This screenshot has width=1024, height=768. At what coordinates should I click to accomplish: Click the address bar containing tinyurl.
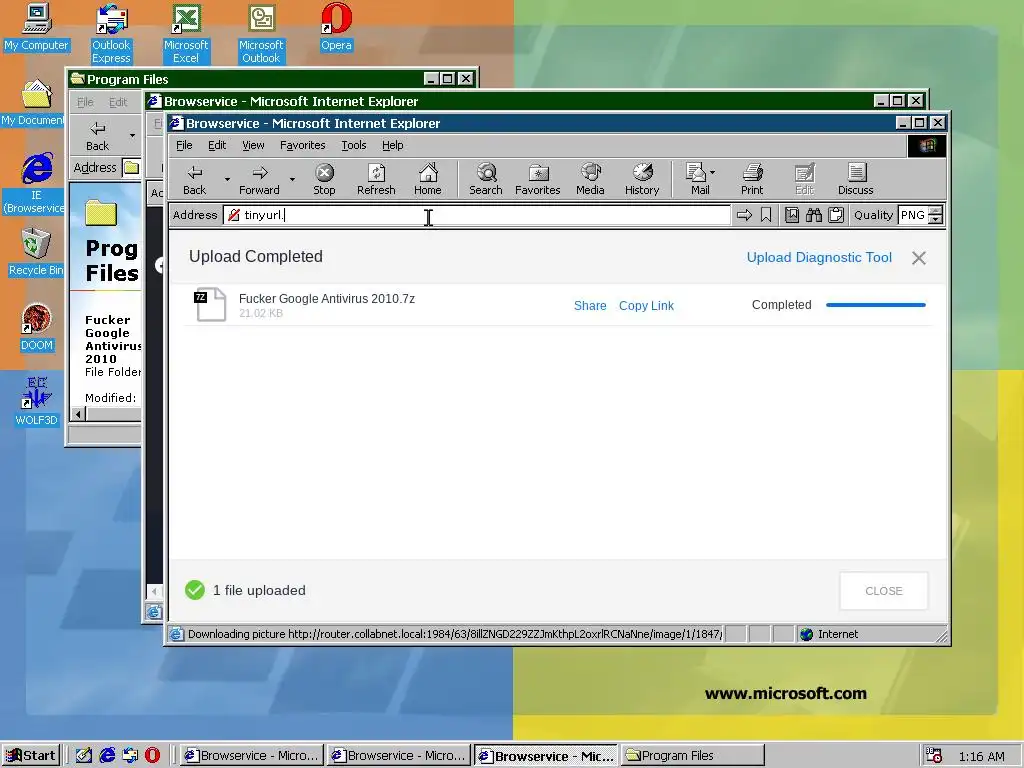(x=477, y=215)
